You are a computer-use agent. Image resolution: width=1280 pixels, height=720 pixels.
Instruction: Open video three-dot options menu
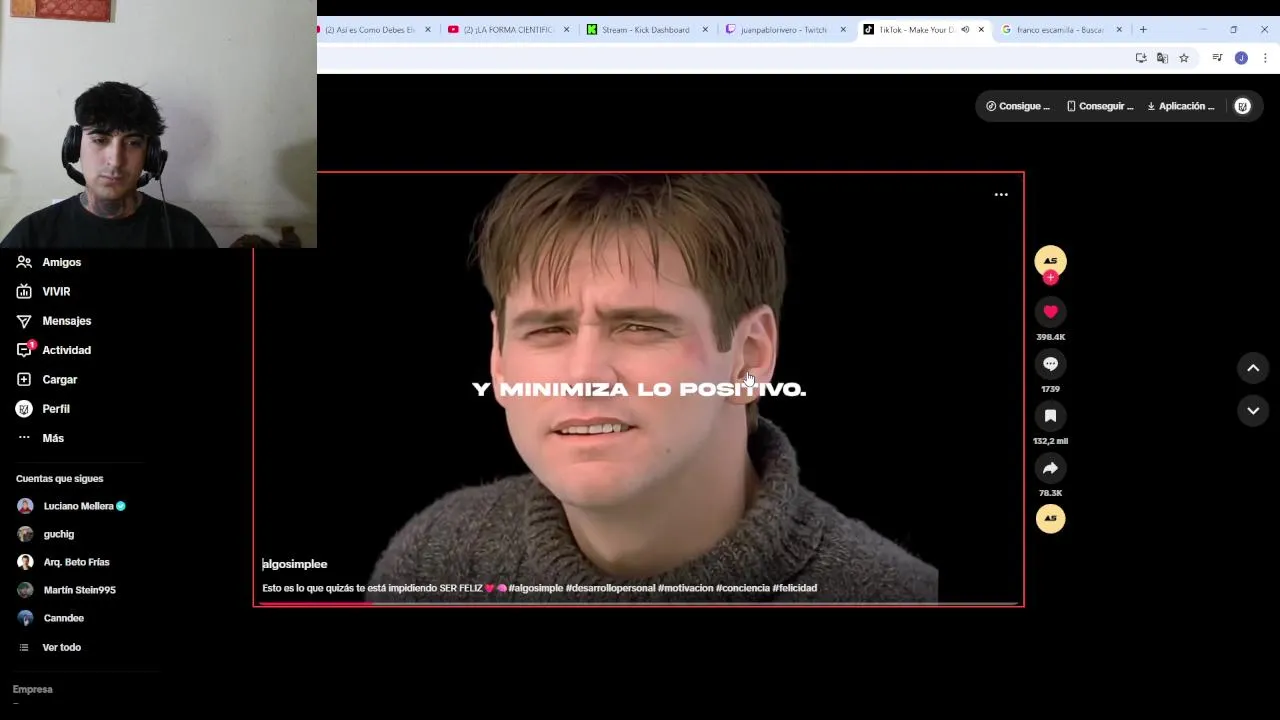(x=1001, y=195)
